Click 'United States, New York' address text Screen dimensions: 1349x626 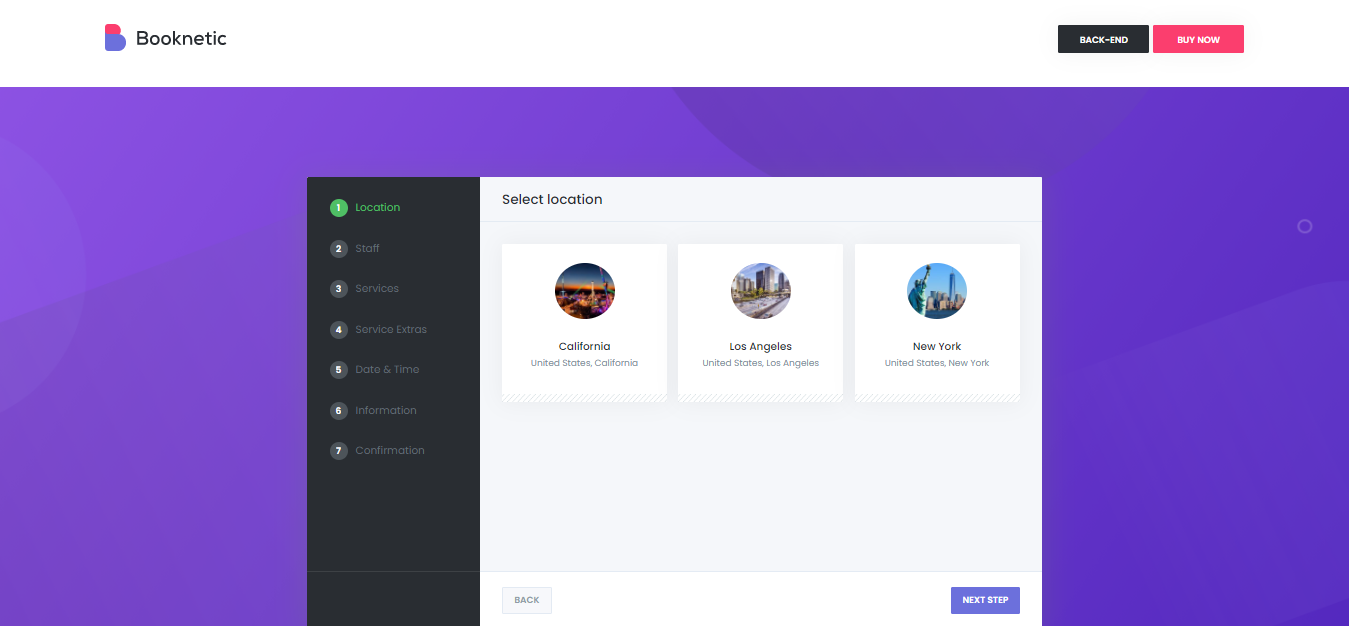coord(937,363)
